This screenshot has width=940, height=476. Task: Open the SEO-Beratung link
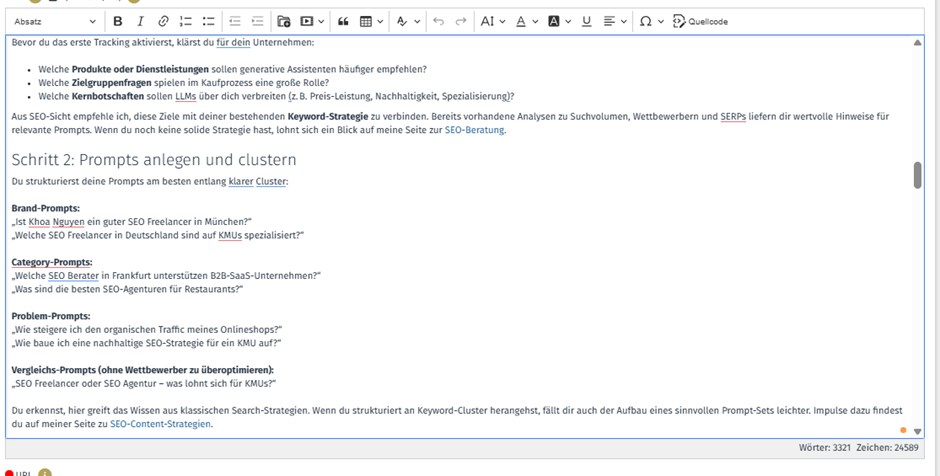[475, 130]
